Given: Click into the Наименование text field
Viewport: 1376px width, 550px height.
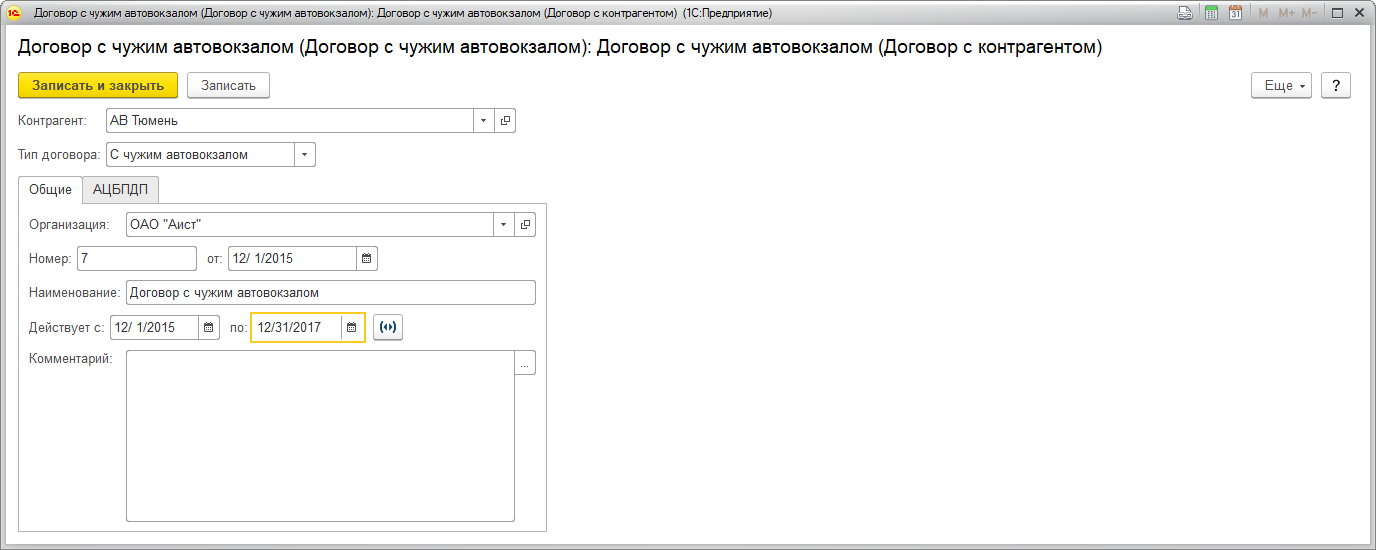Looking at the screenshot, I should point(330,293).
